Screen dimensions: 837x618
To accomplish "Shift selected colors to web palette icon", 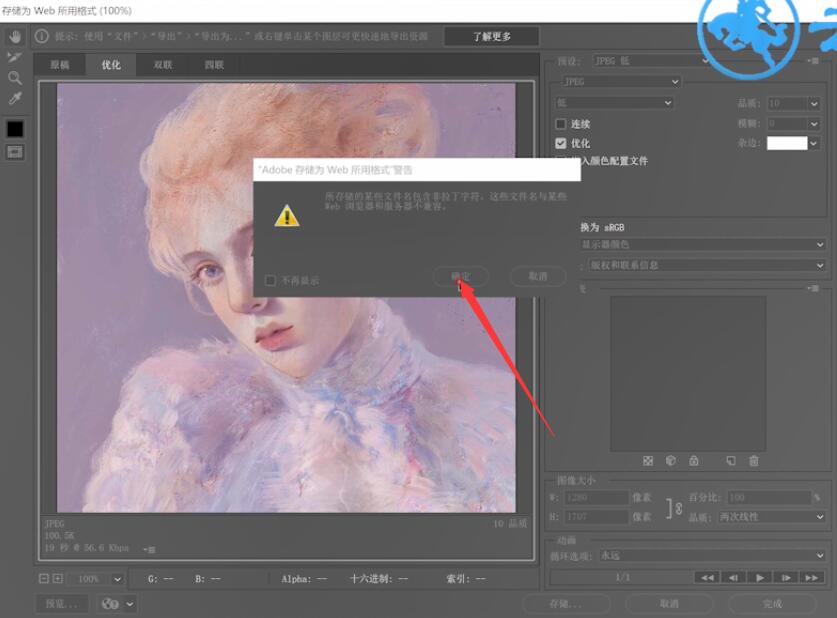I will (671, 461).
